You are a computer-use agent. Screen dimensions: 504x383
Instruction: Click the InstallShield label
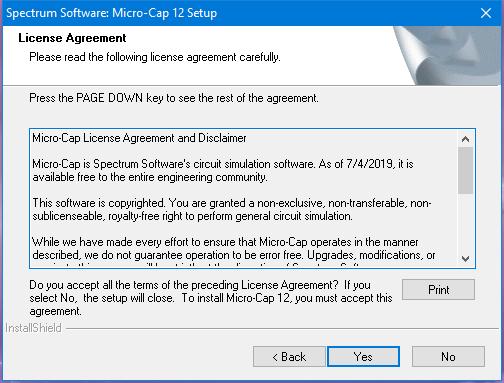coord(33,328)
